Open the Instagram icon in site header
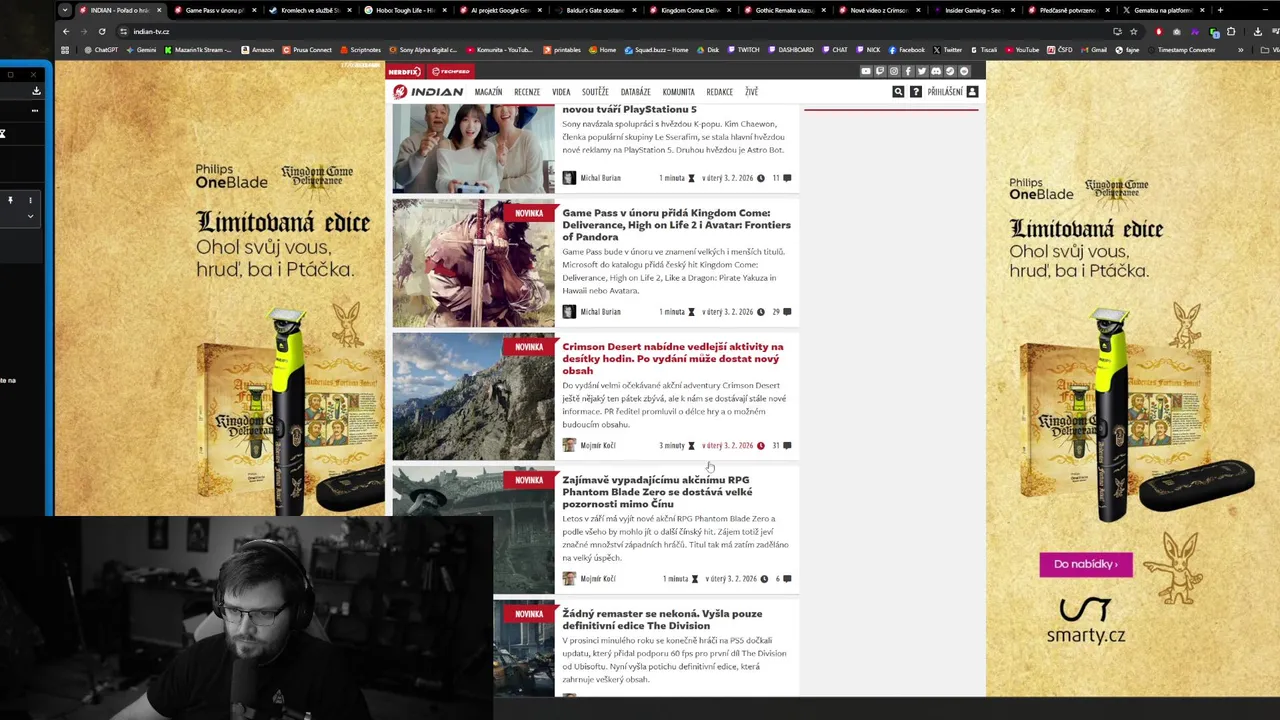Viewport: 1280px width, 720px height. tap(894, 71)
